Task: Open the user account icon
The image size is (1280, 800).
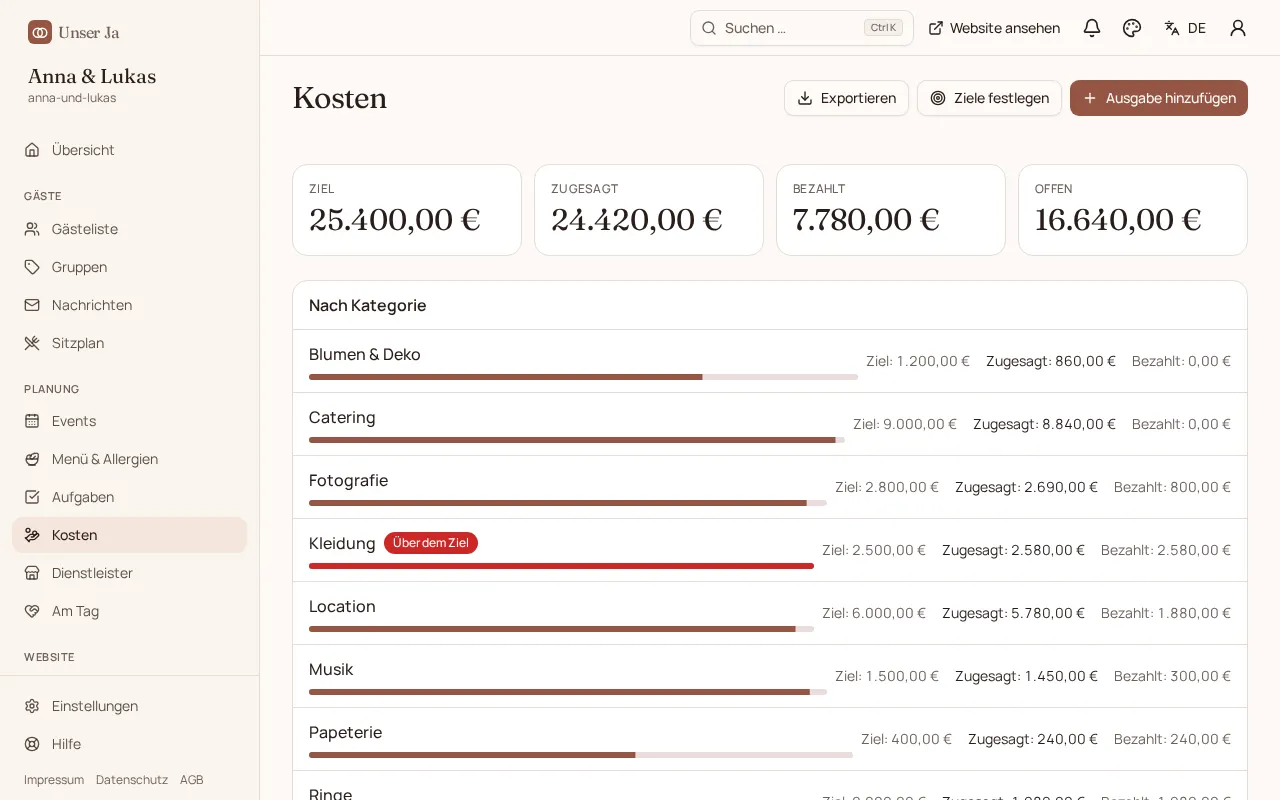Action: tap(1238, 28)
